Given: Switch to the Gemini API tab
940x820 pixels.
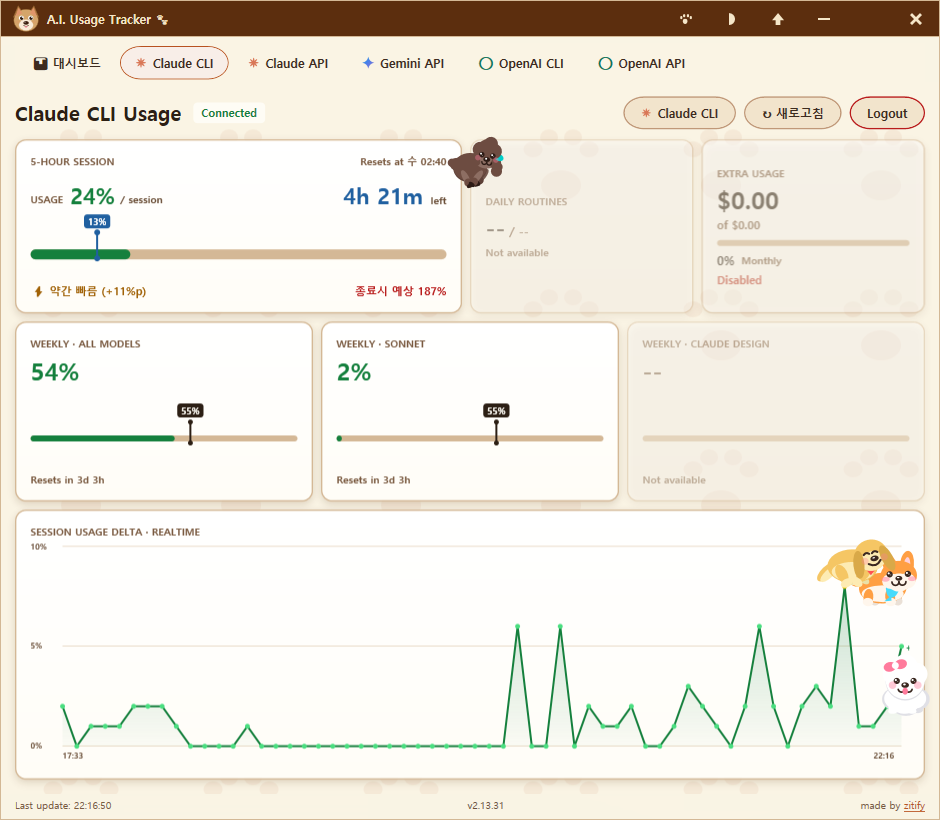Looking at the screenshot, I should coord(403,63).
